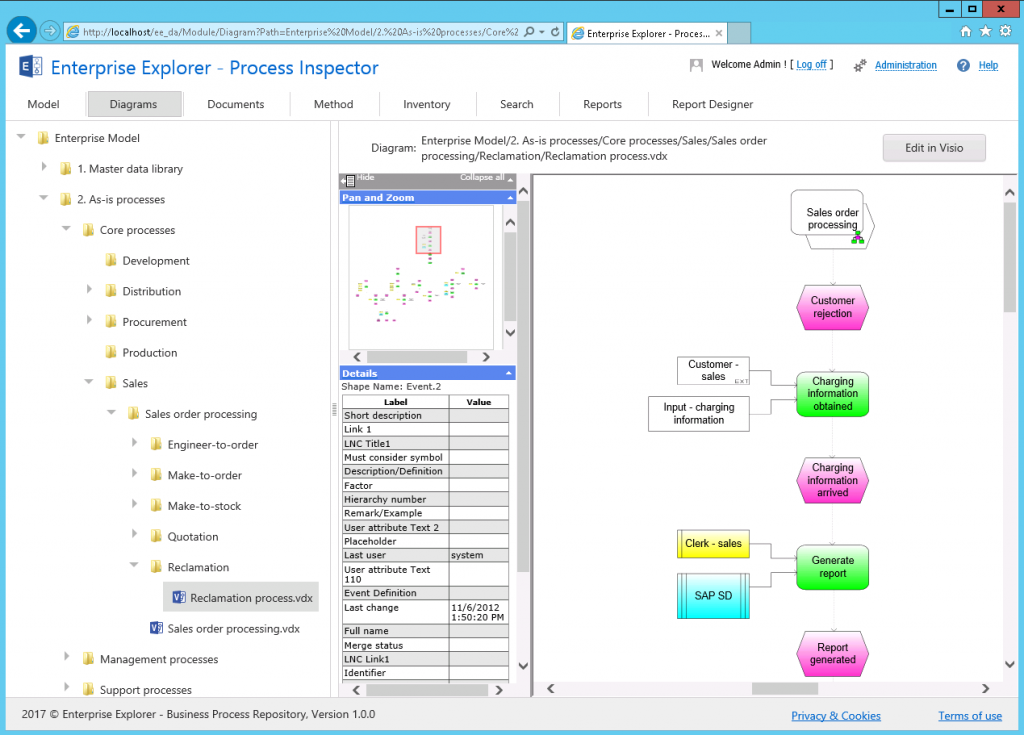Click the page icon beside the Hide label

pos(352,182)
